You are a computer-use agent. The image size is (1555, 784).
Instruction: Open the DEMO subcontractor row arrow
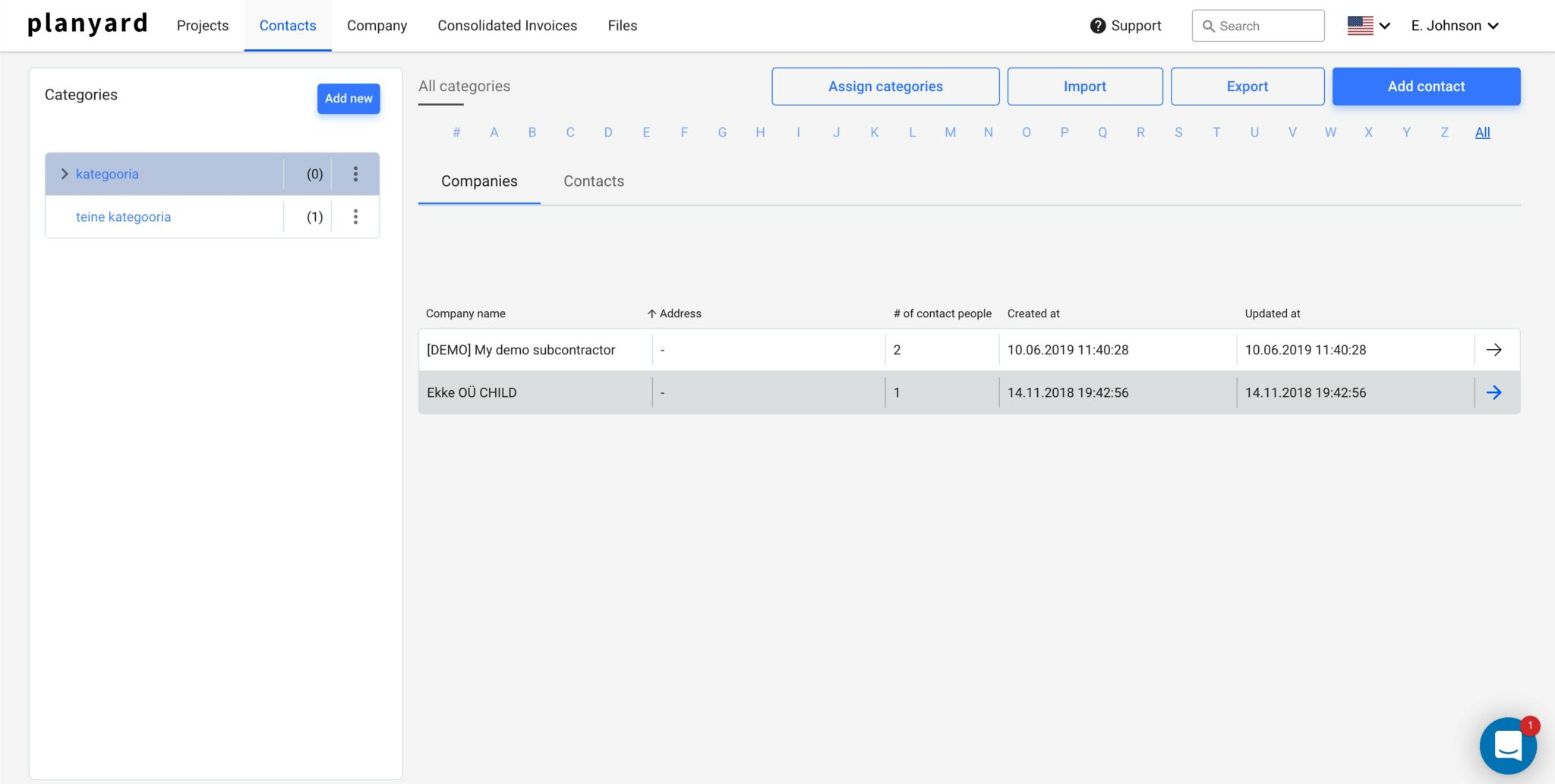click(1493, 350)
